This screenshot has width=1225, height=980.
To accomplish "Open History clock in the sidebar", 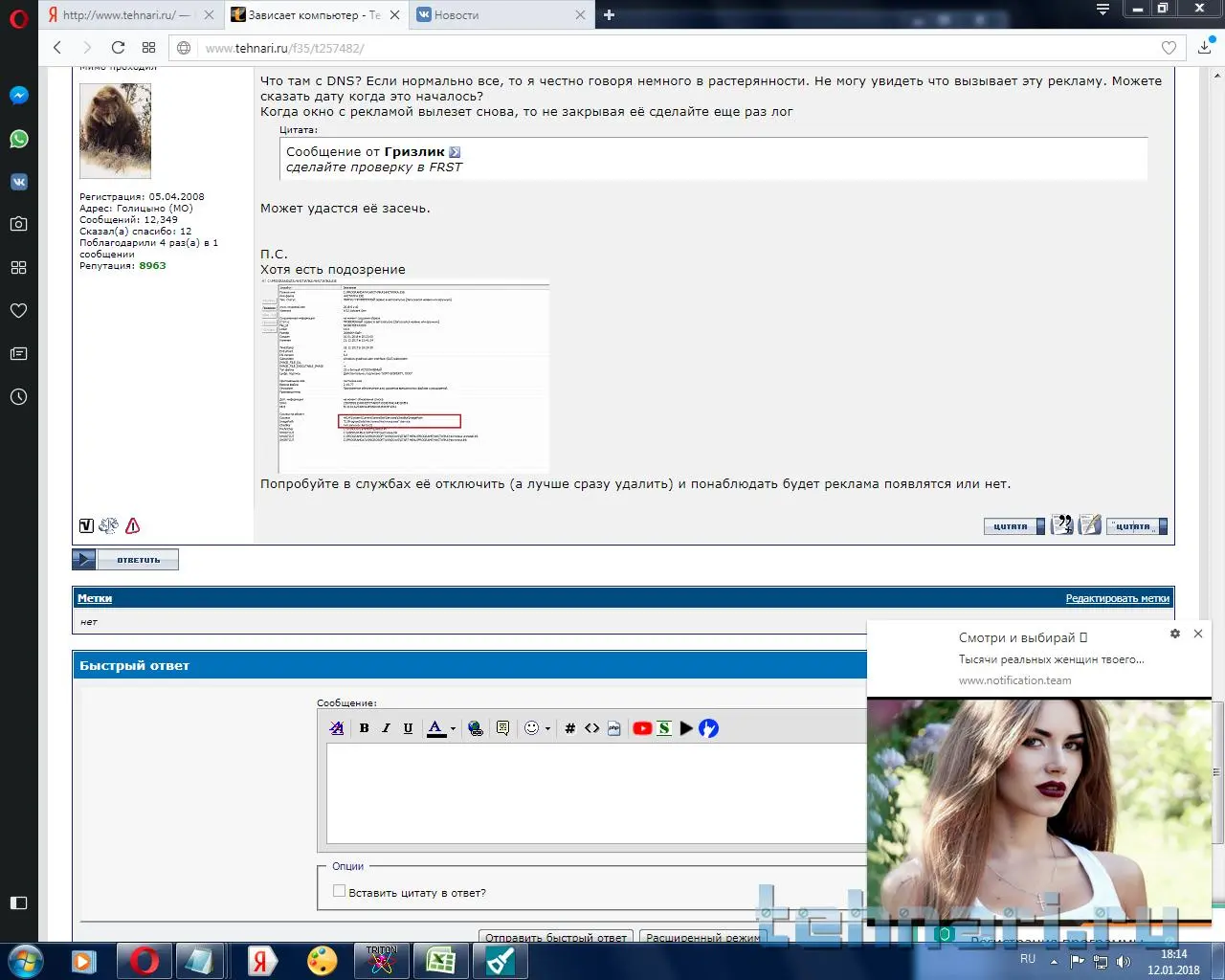I will (19, 397).
